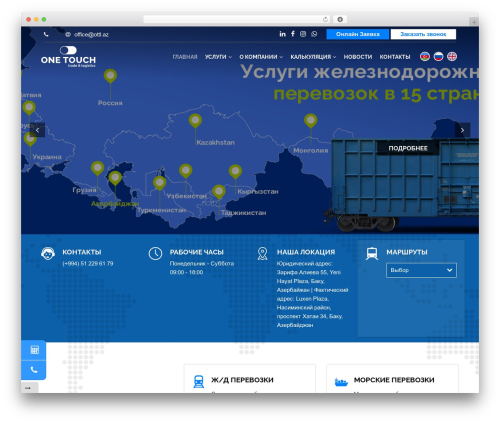Switch site language to Russian flag

point(438,56)
